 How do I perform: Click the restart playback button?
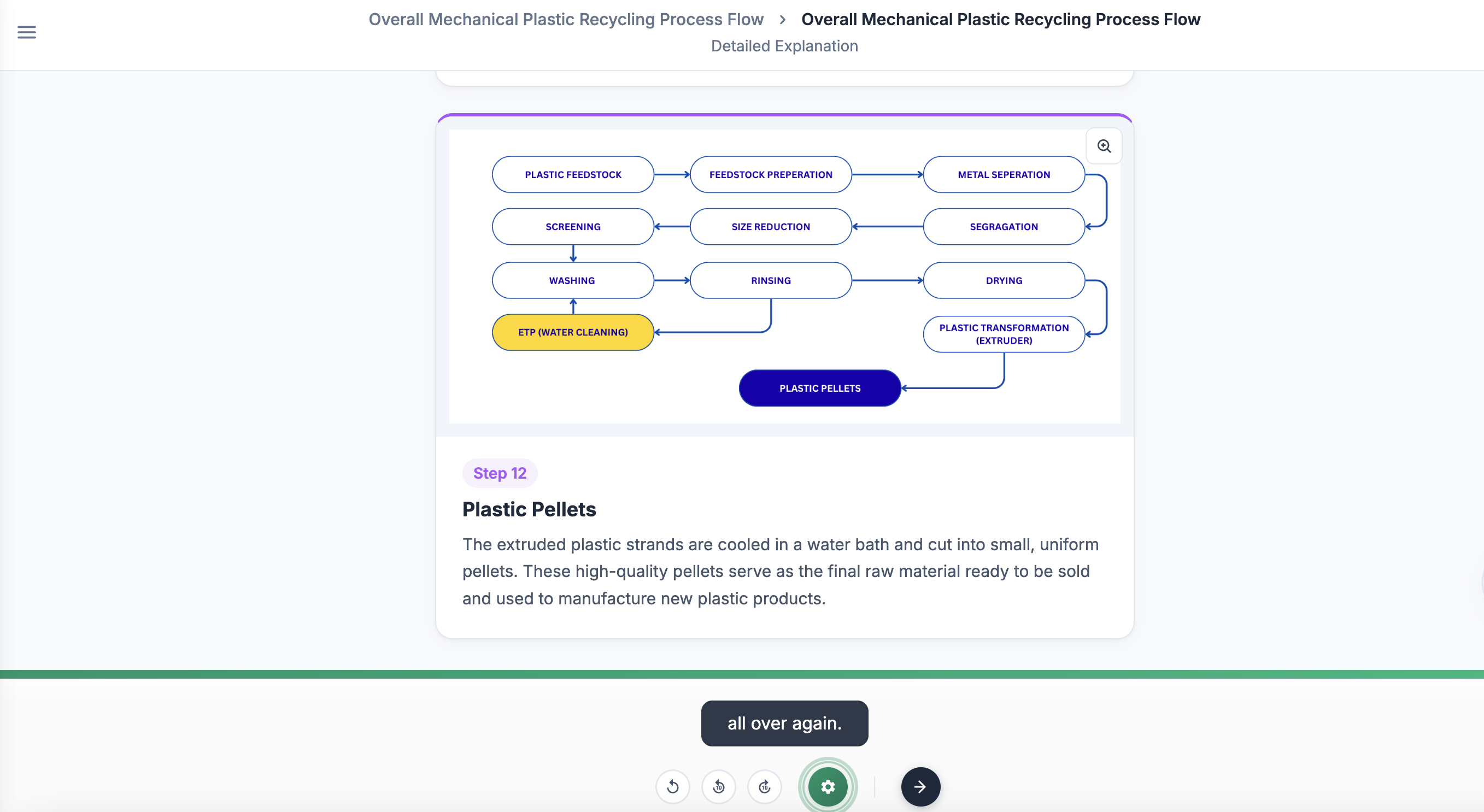(672, 786)
